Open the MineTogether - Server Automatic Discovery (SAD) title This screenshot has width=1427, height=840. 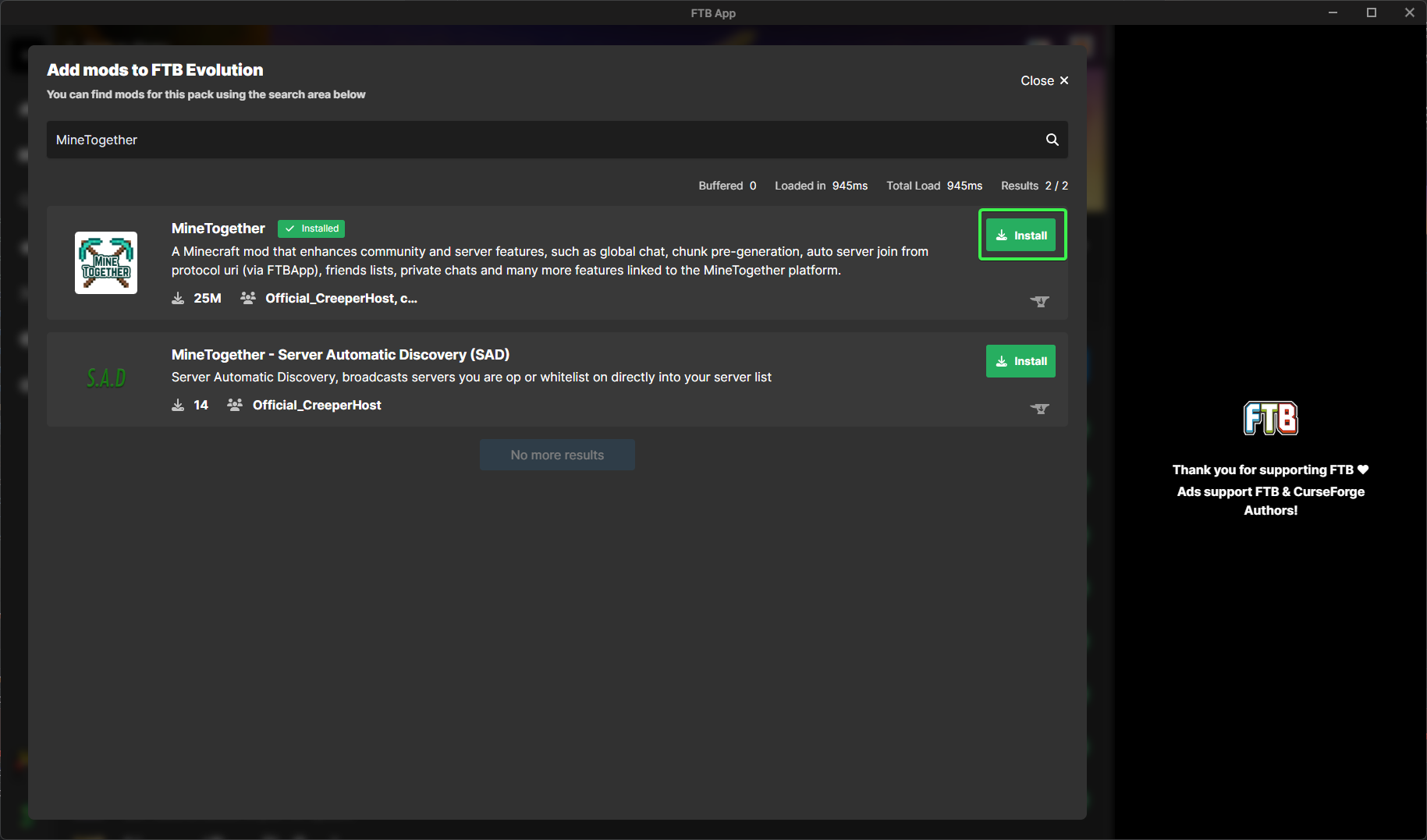[340, 355]
